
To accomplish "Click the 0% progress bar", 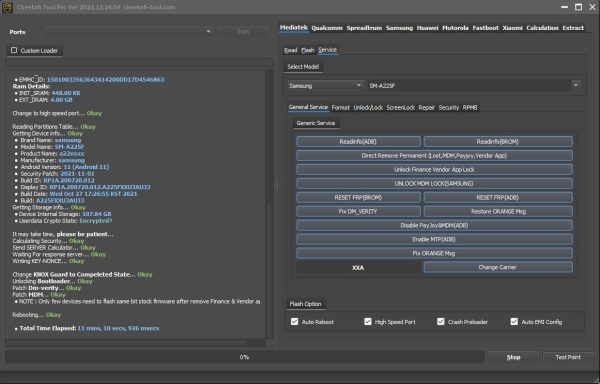I will tap(244, 357).
